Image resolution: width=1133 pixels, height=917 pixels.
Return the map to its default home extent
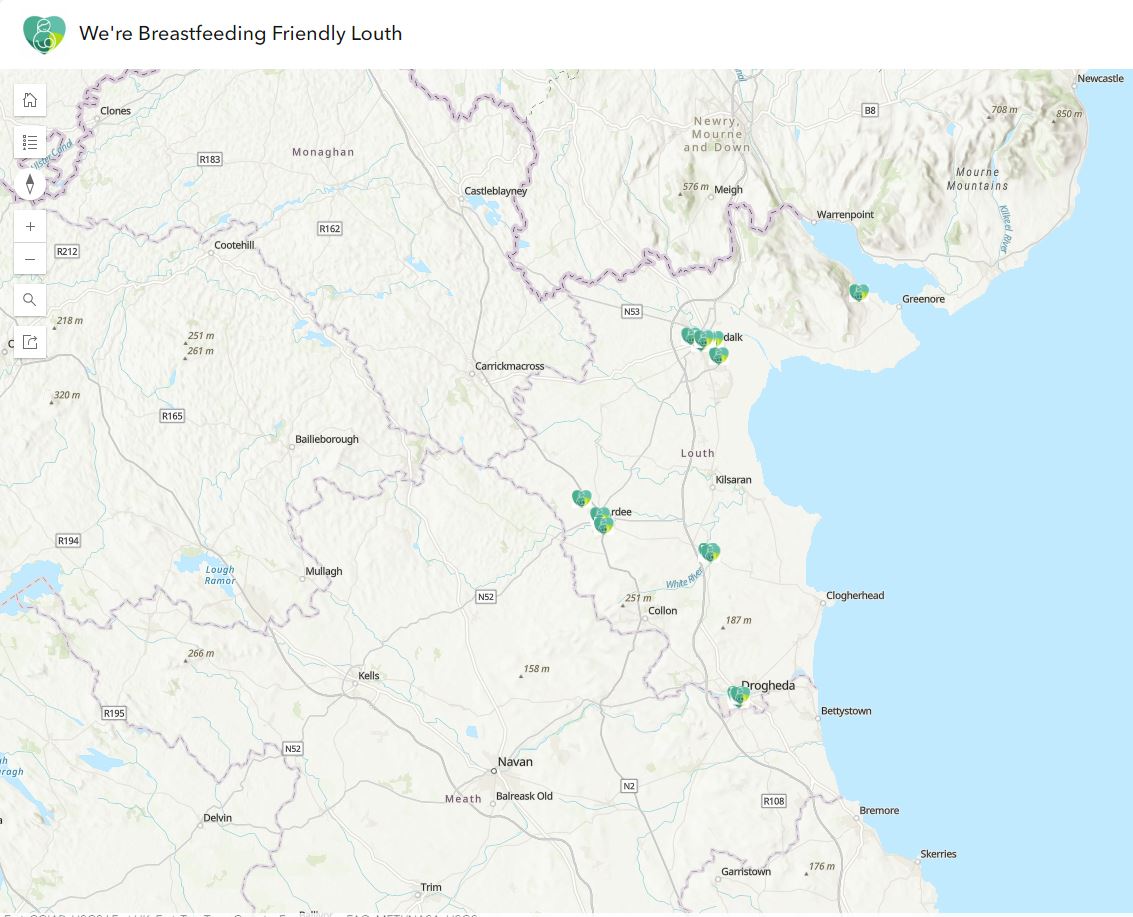[x=30, y=99]
